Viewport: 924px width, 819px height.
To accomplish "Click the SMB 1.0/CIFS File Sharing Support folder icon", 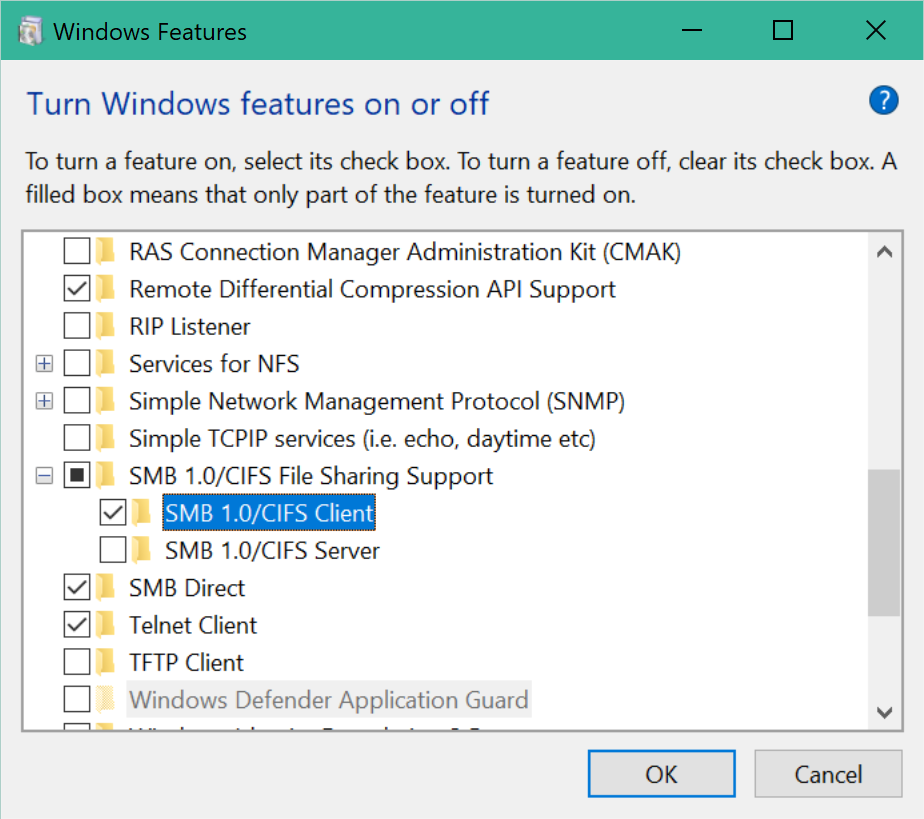I will click(x=105, y=475).
